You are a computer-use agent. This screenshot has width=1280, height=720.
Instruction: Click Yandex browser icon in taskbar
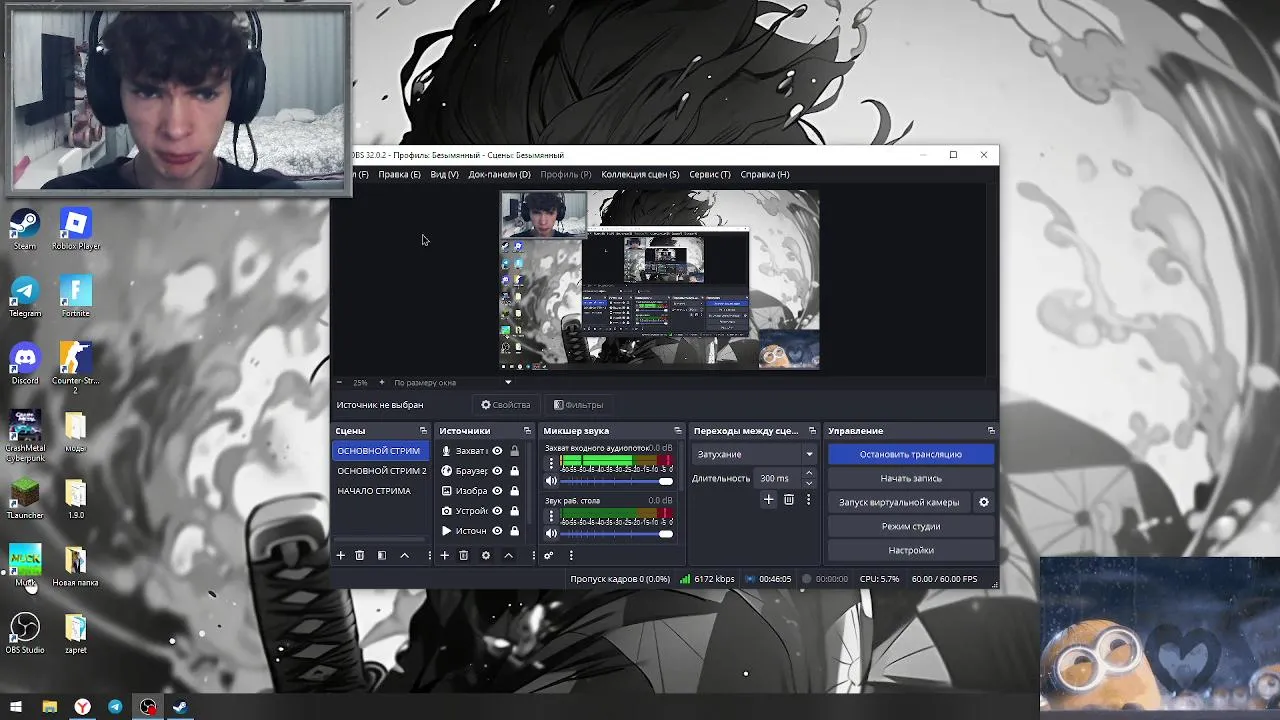pyautogui.click(x=82, y=707)
